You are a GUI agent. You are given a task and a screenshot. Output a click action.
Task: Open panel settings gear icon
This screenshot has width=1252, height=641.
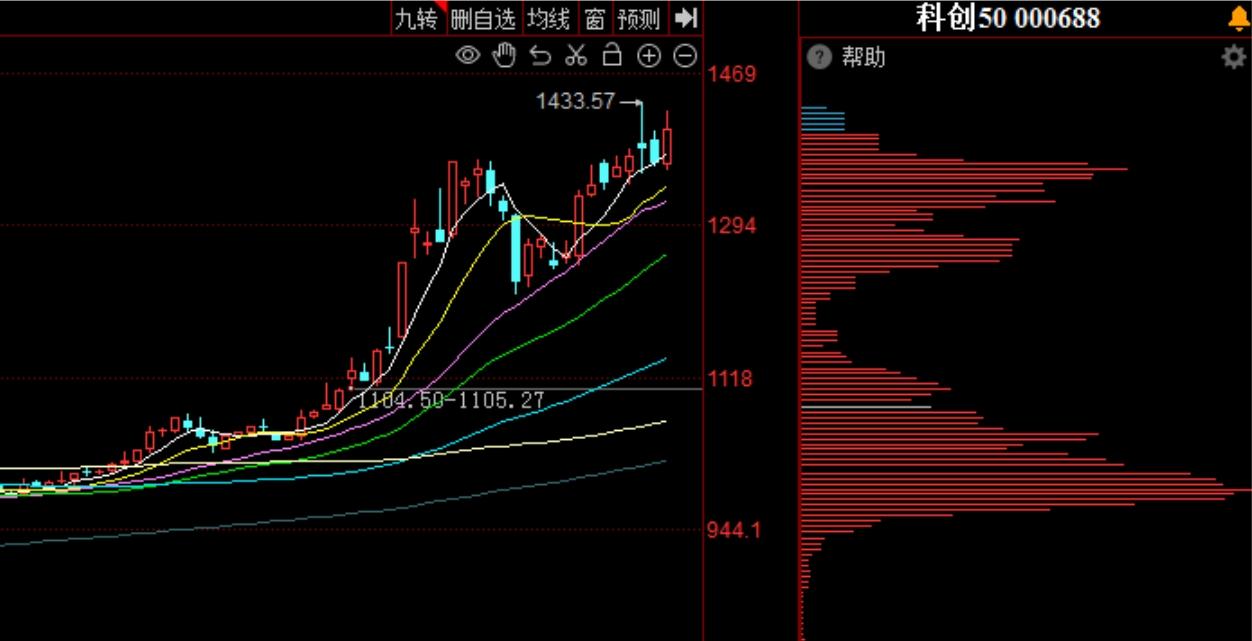click(x=1235, y=57)
